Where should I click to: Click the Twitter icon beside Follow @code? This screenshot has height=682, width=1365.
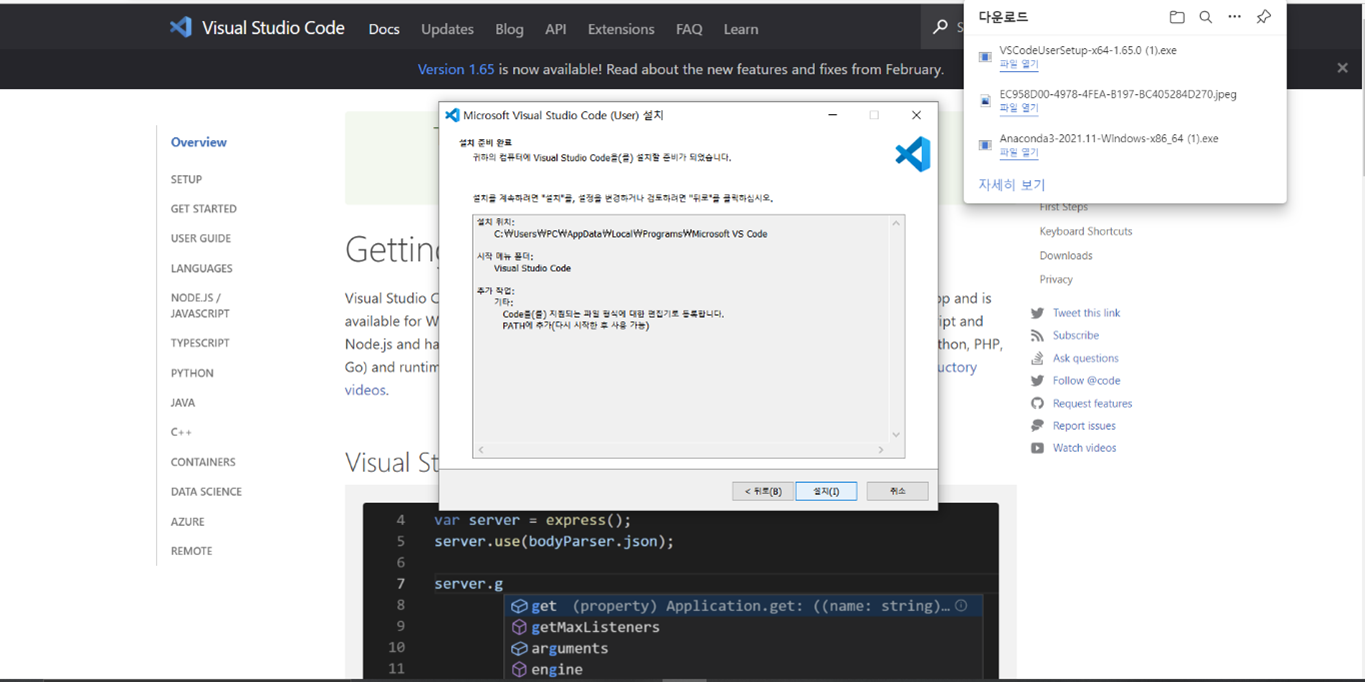[1037, 381]
